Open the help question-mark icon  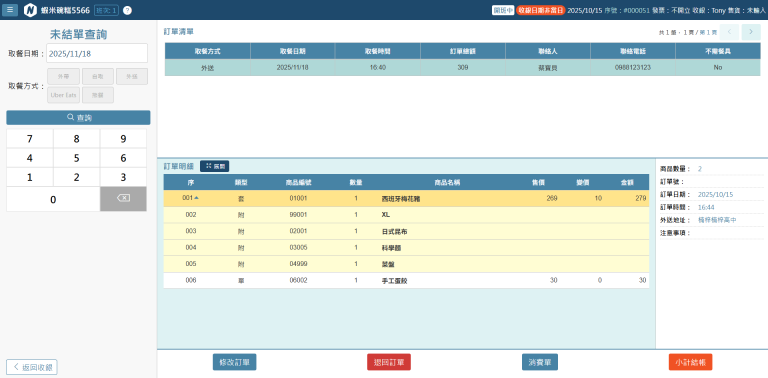(127, 10)
